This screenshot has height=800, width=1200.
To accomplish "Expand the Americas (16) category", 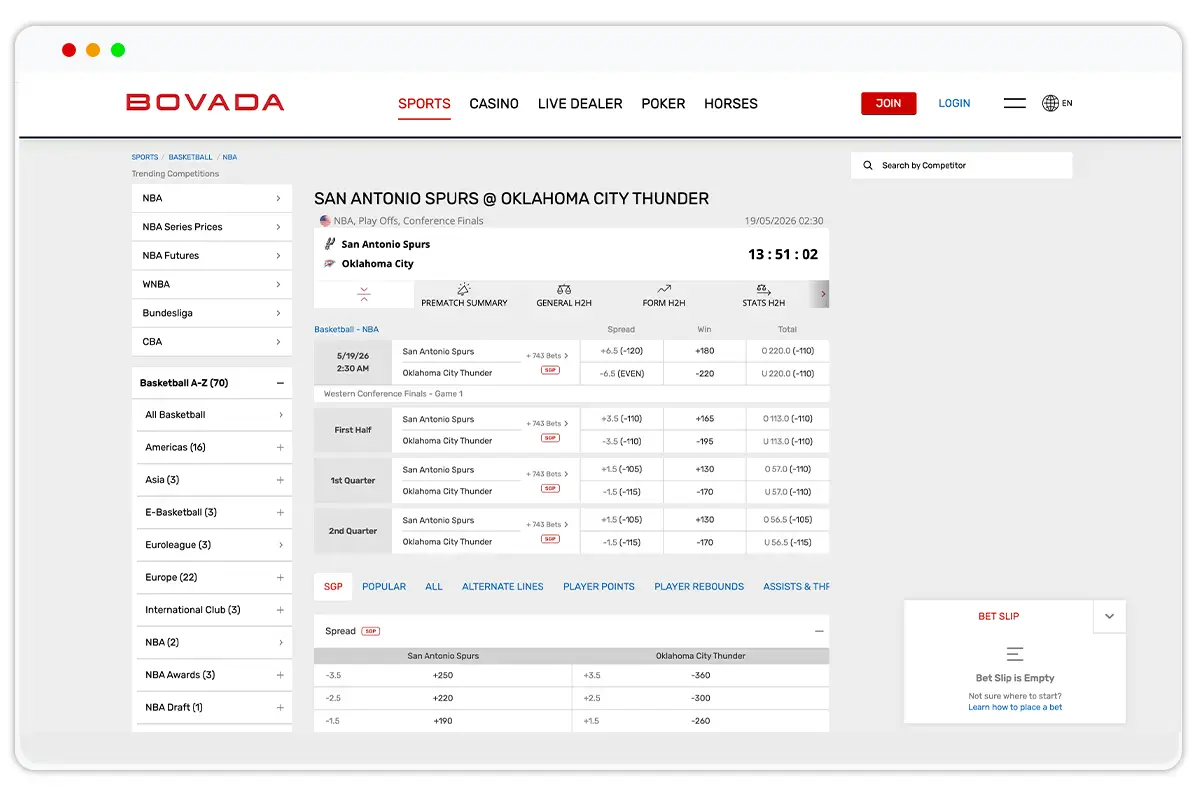I will click(x=280, y=448).
